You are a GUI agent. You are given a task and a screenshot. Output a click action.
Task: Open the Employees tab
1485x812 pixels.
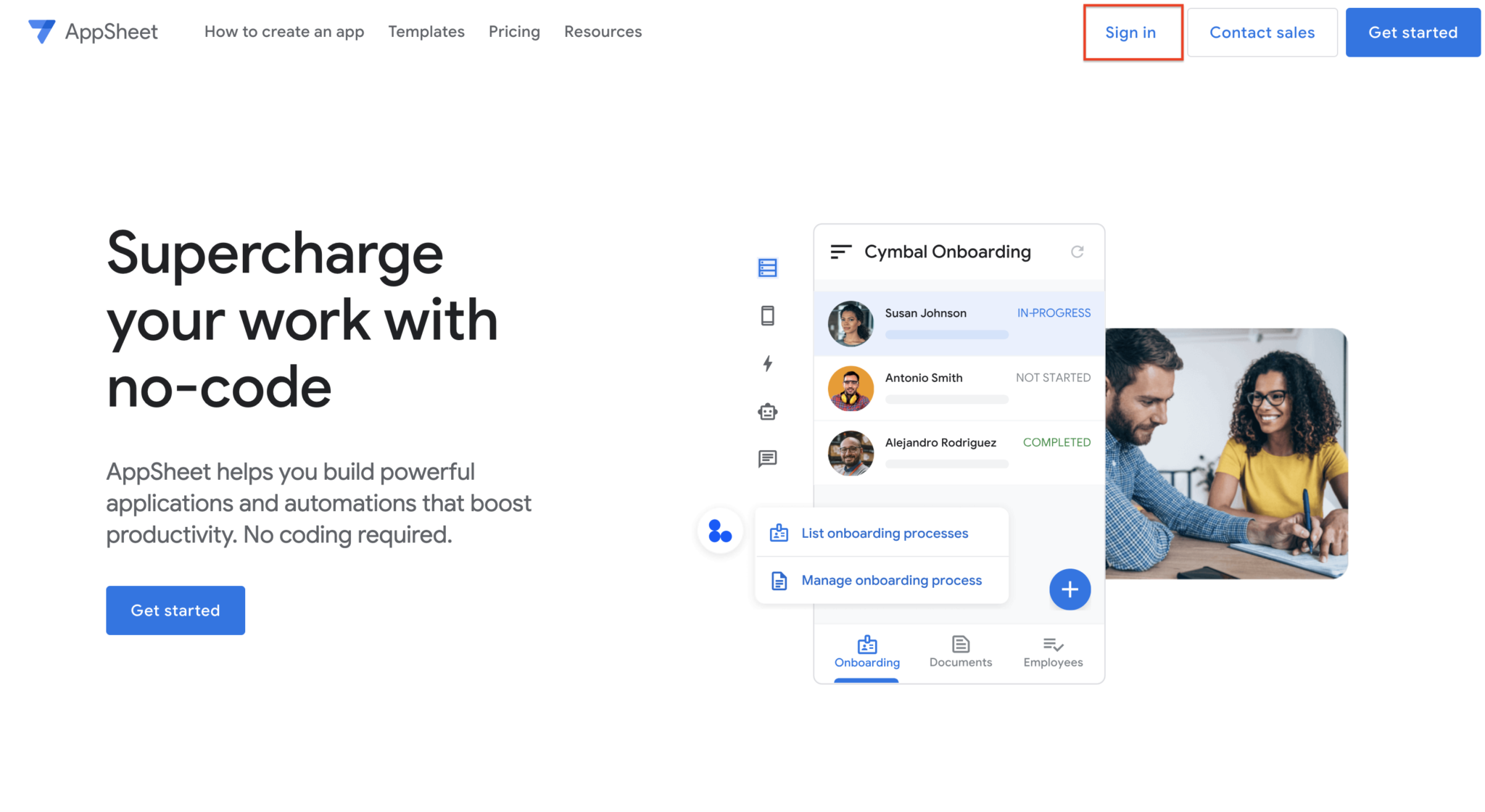(x=1053, y=651)
